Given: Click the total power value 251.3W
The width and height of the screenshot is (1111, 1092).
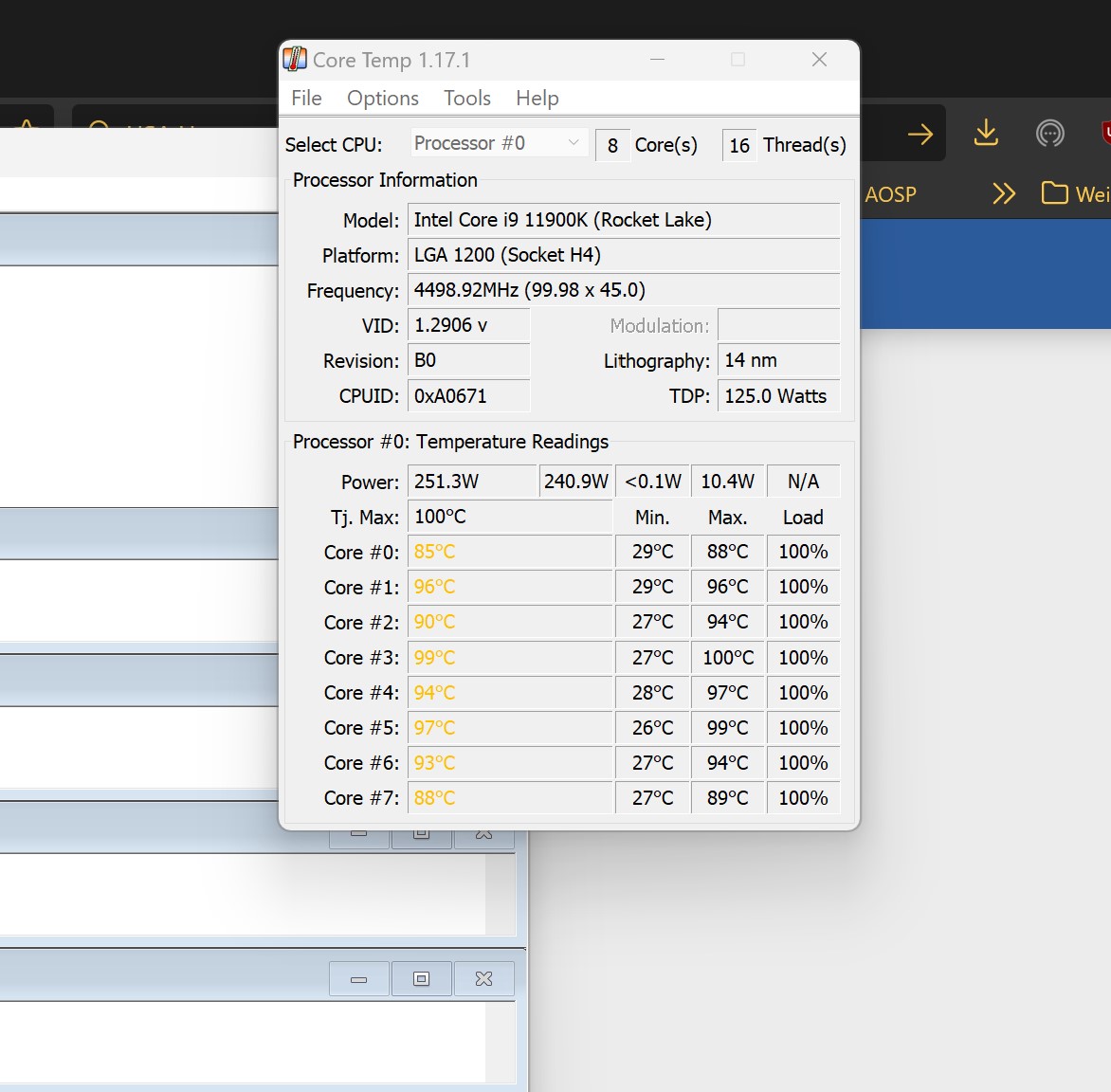Looking at the screenshot, I should (472, 482).
